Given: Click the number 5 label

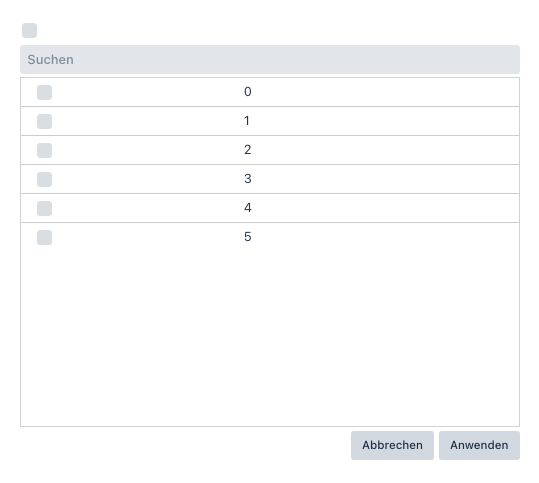Looking at the screenshot, I should (248, 237).
